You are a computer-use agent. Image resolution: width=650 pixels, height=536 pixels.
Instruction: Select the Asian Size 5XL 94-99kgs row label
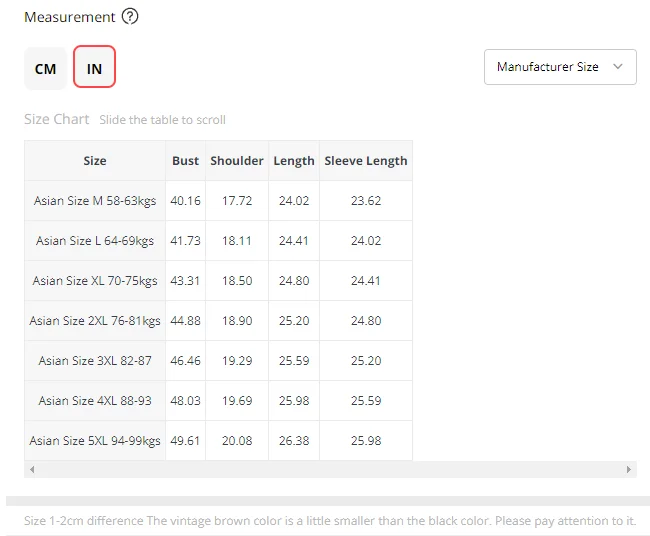[95, 441]
